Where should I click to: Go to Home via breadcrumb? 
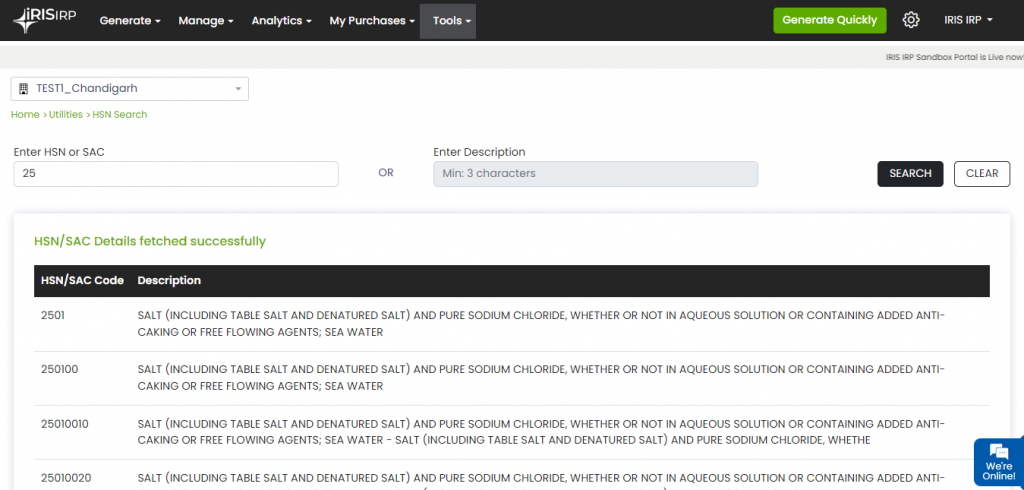click(25, 115)
